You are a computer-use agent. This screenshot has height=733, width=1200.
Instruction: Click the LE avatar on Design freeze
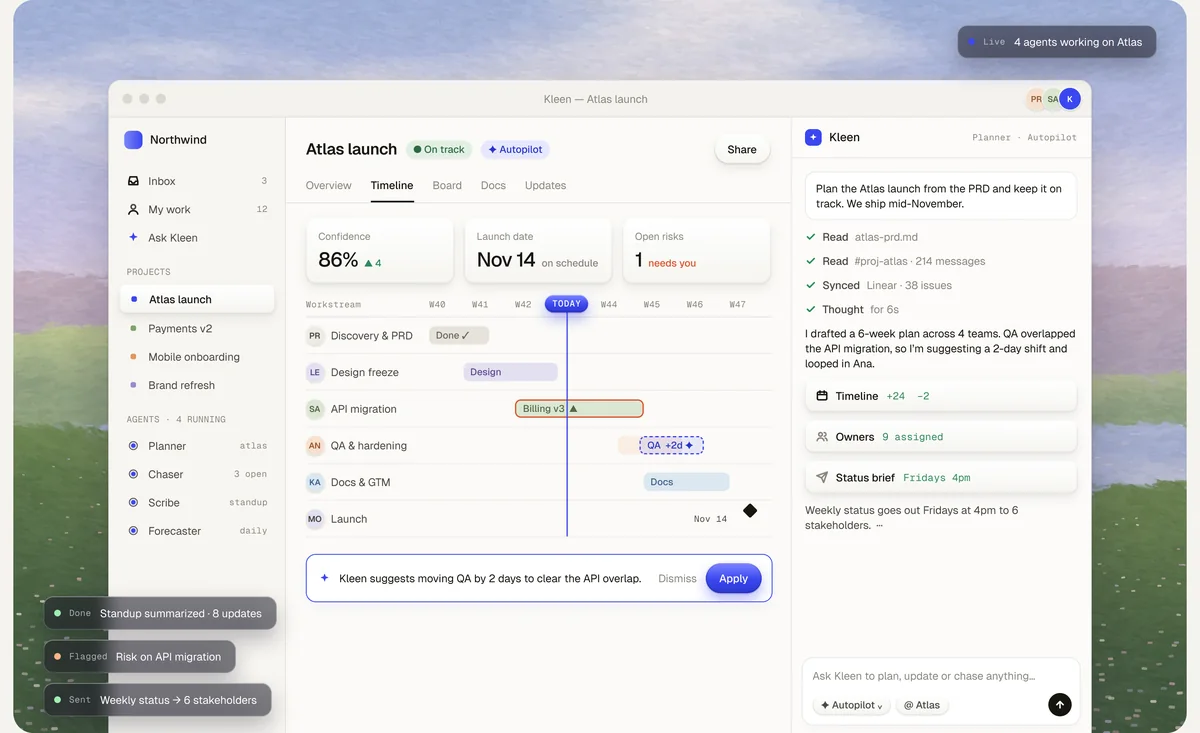click(x=315, y=372)
